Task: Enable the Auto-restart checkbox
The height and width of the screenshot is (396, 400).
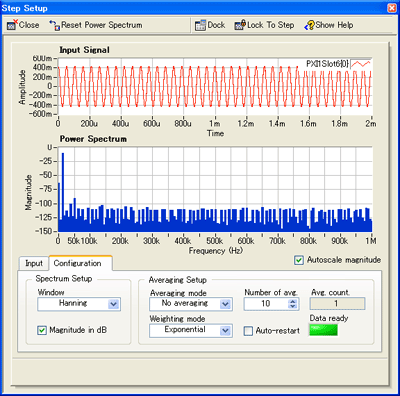Action: (248, 331)
